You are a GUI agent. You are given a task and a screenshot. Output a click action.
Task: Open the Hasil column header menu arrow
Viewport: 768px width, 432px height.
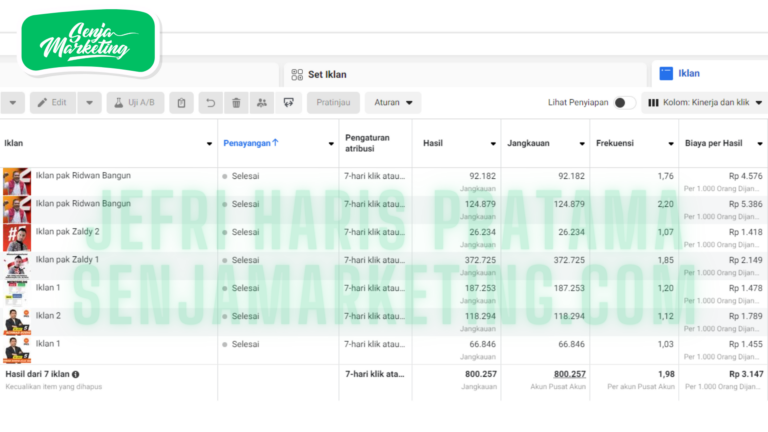[492, 143]
